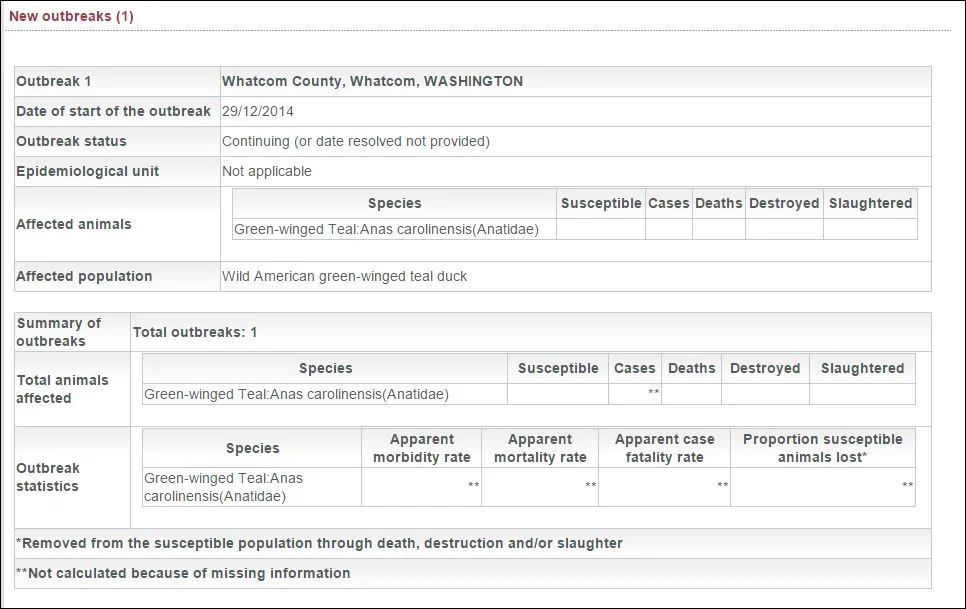Click Proportion susceptible animals lost header
The height and width of the screenshot is (609, 966).
pos(822,448)
